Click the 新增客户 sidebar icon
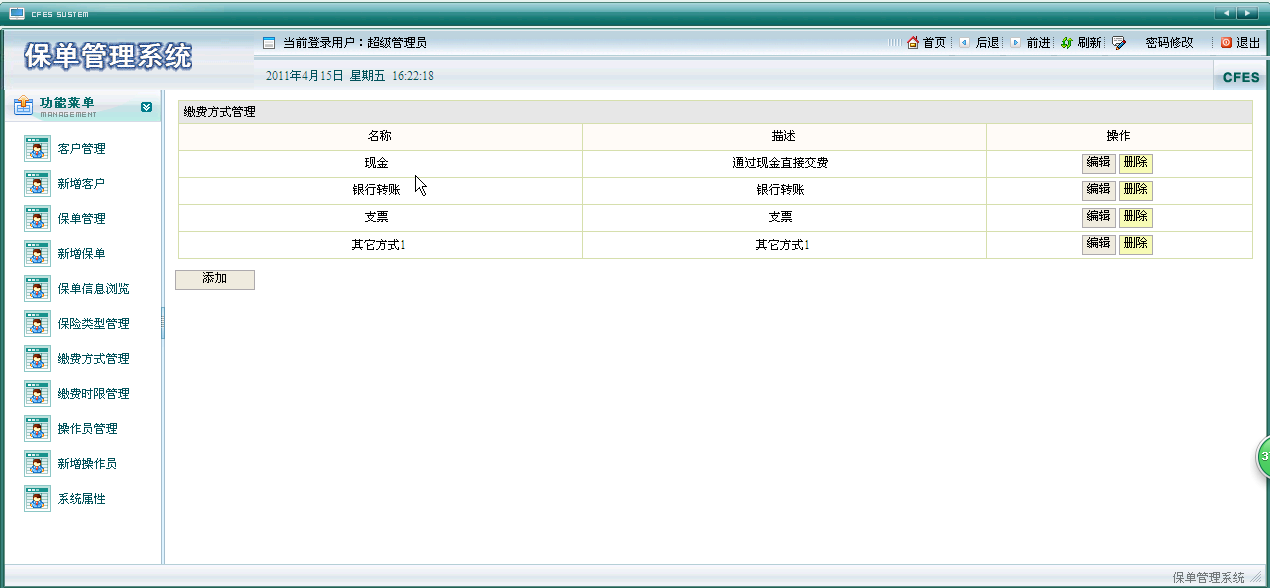The width and height of the screenshot is (1270, 588). [37, 184]
